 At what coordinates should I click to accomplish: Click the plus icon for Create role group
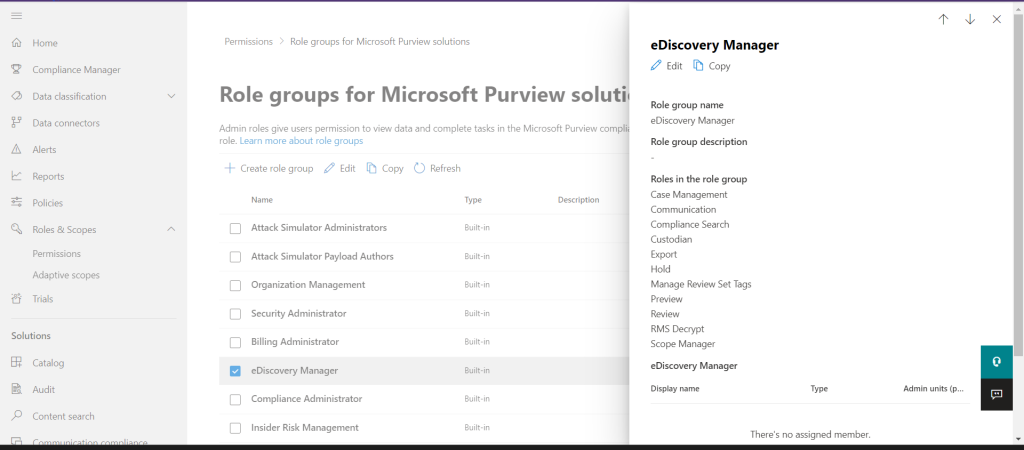pos(230,169)
